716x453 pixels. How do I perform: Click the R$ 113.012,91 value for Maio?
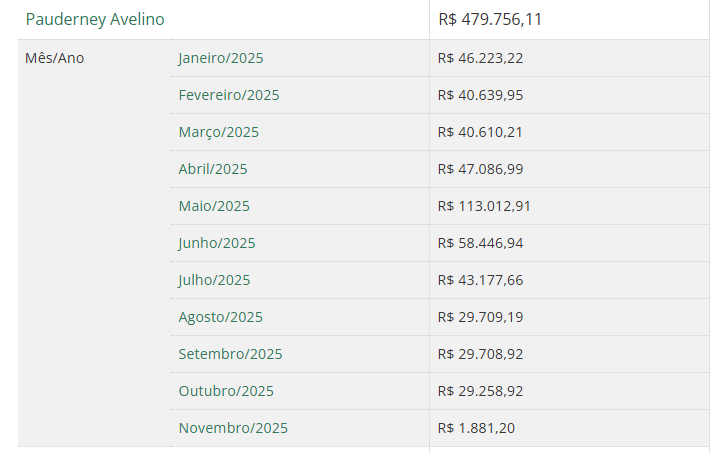coord(484,206)
